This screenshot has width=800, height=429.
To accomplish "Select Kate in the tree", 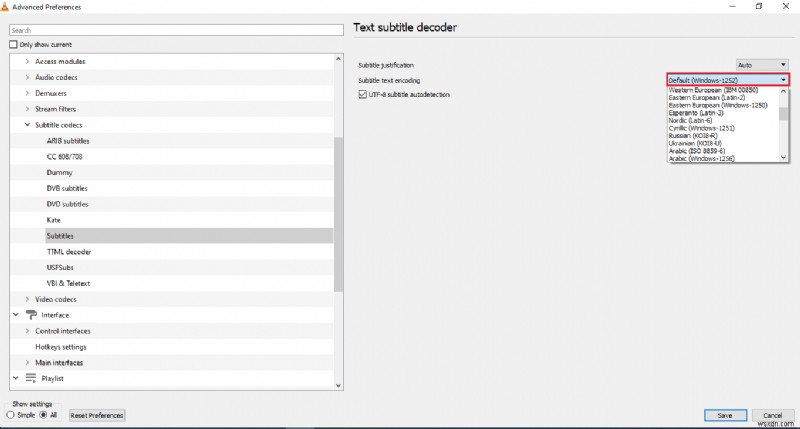I will 54,220.
